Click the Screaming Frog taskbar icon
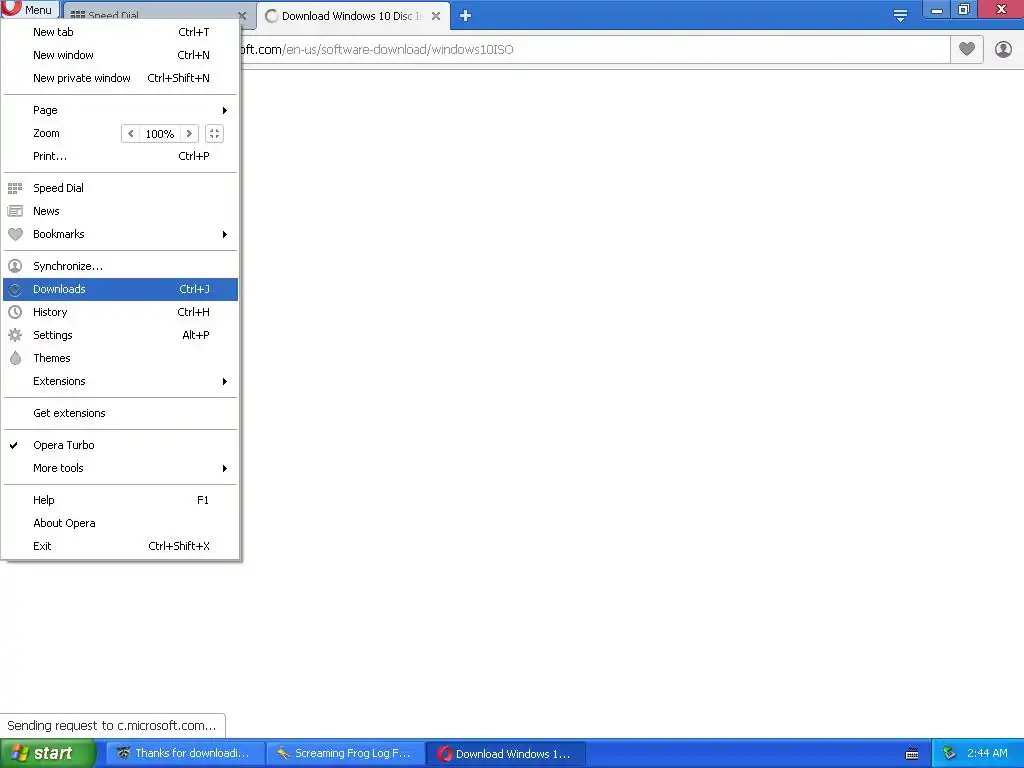The width and height of the screenshot is (1024, 768). [283, 754]
